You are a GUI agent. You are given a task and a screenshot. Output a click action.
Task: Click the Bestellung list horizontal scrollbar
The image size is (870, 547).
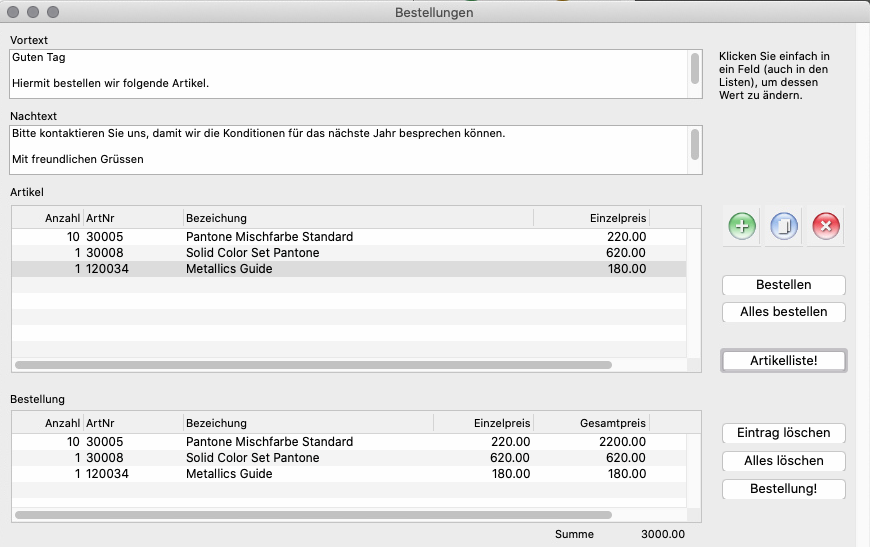tap(314, 515)
